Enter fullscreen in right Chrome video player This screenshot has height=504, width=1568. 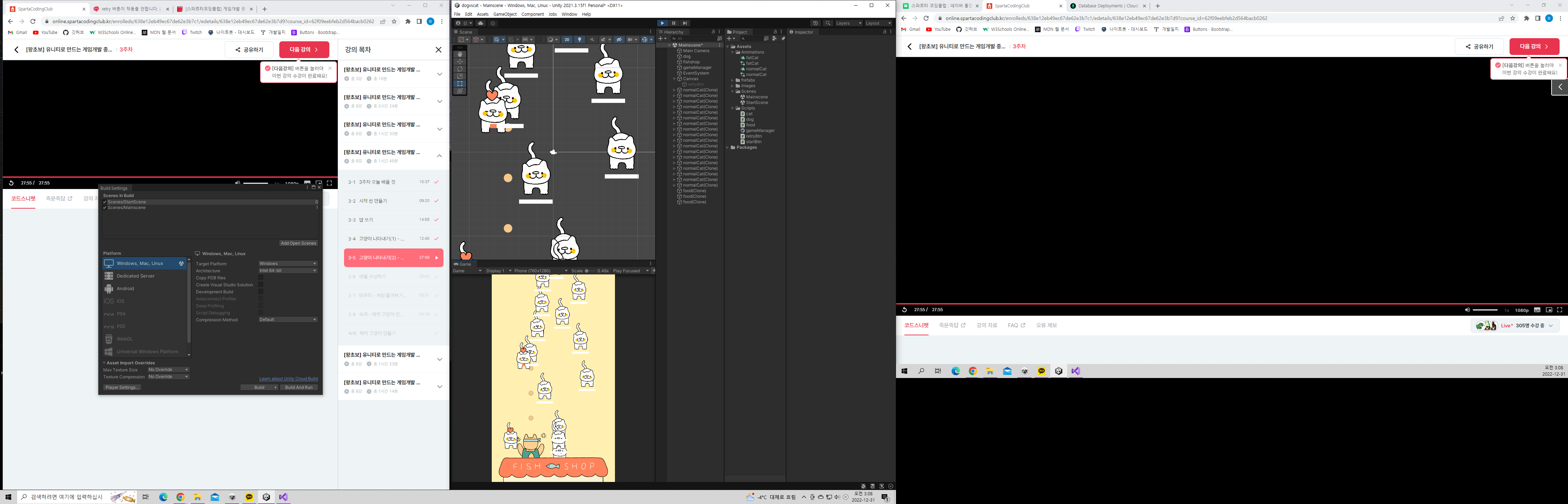tap(1560, 310)
